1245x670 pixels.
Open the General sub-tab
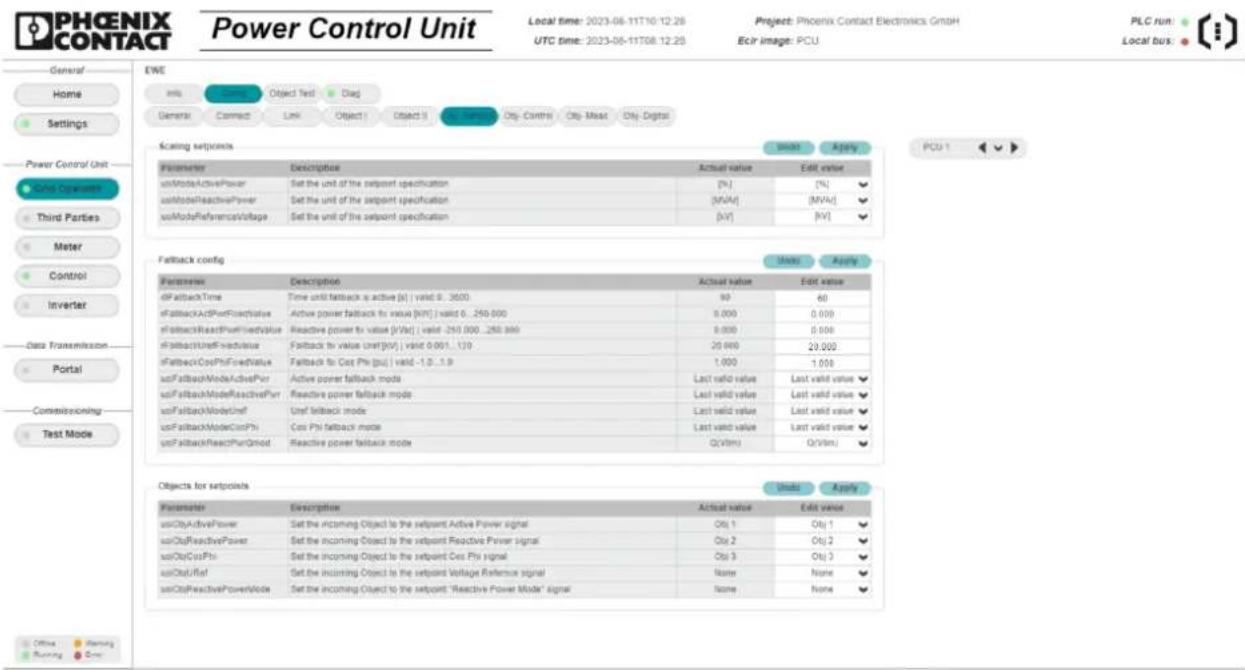click(175, 116)
